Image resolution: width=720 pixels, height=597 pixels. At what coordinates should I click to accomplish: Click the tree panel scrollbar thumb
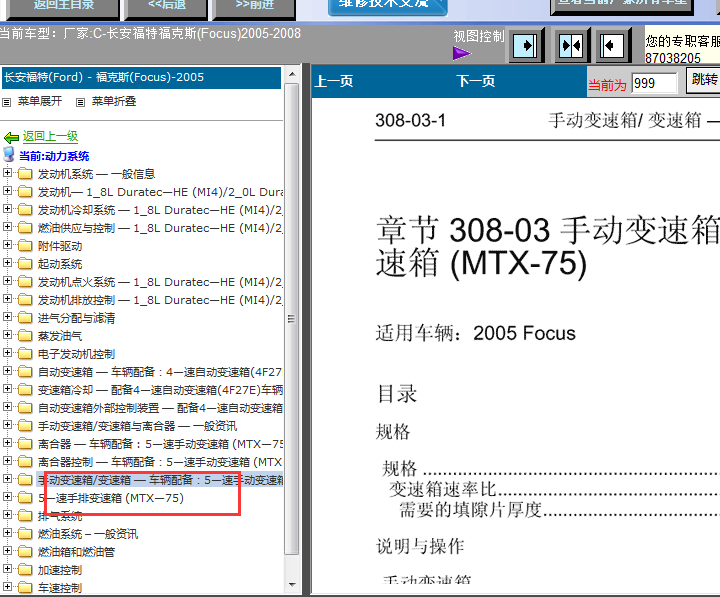292,319
